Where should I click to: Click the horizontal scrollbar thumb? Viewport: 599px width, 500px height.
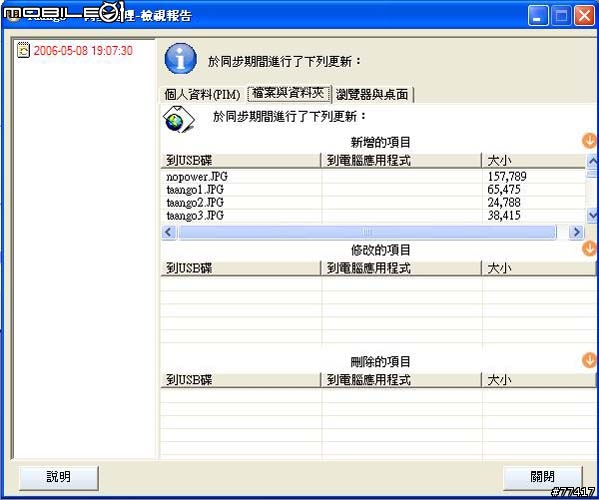tap(367, 232)
